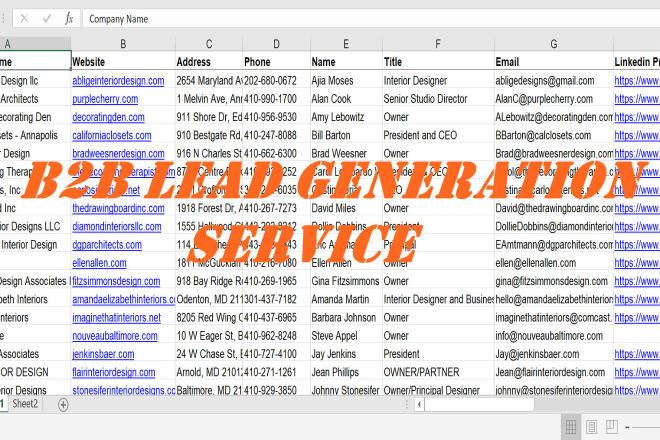The height and width of the screenshot is (440, 660).
Task: Select the OWNER/PARTNER title cell
Action: click(438, 372)
